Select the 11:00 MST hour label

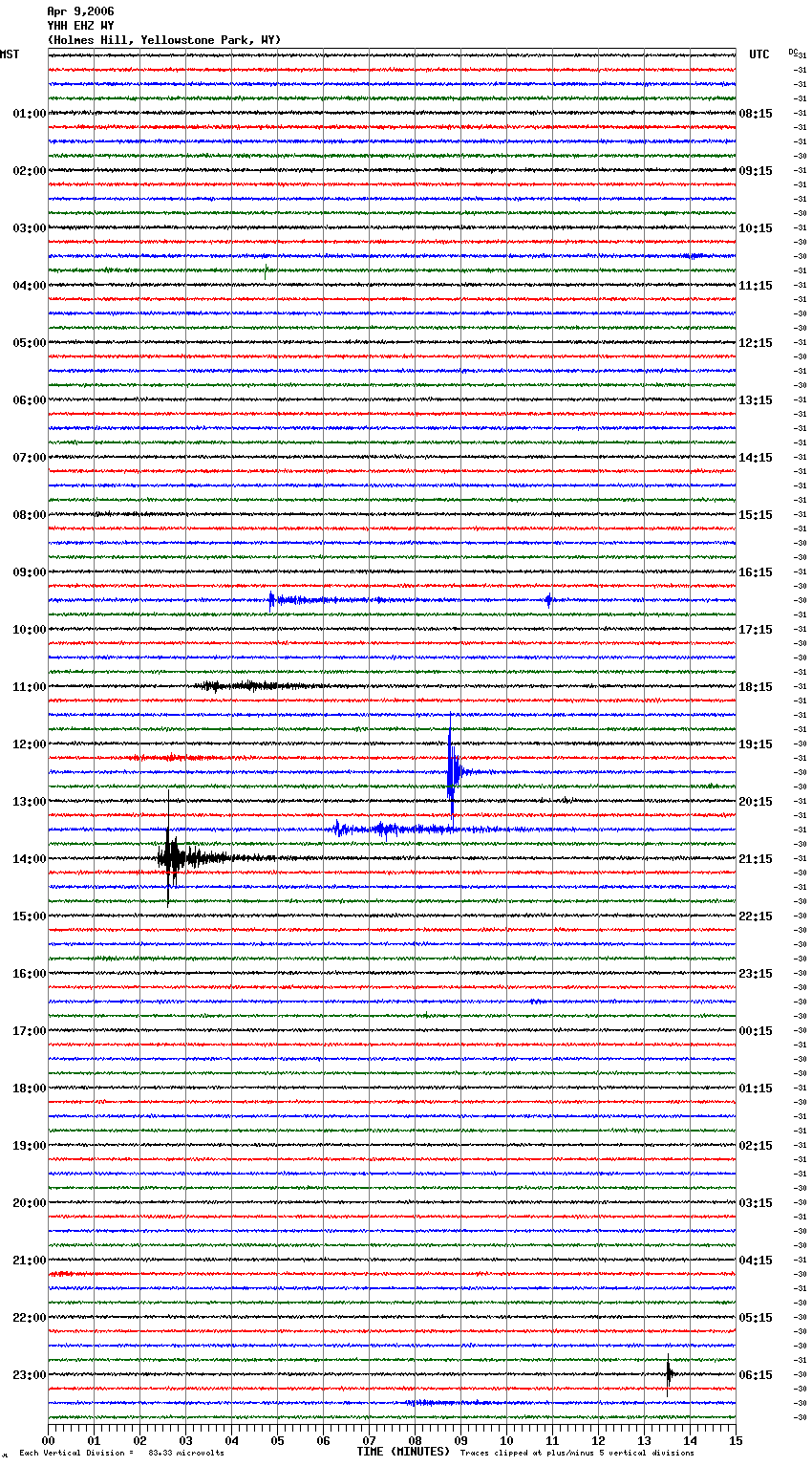[29, 687]
